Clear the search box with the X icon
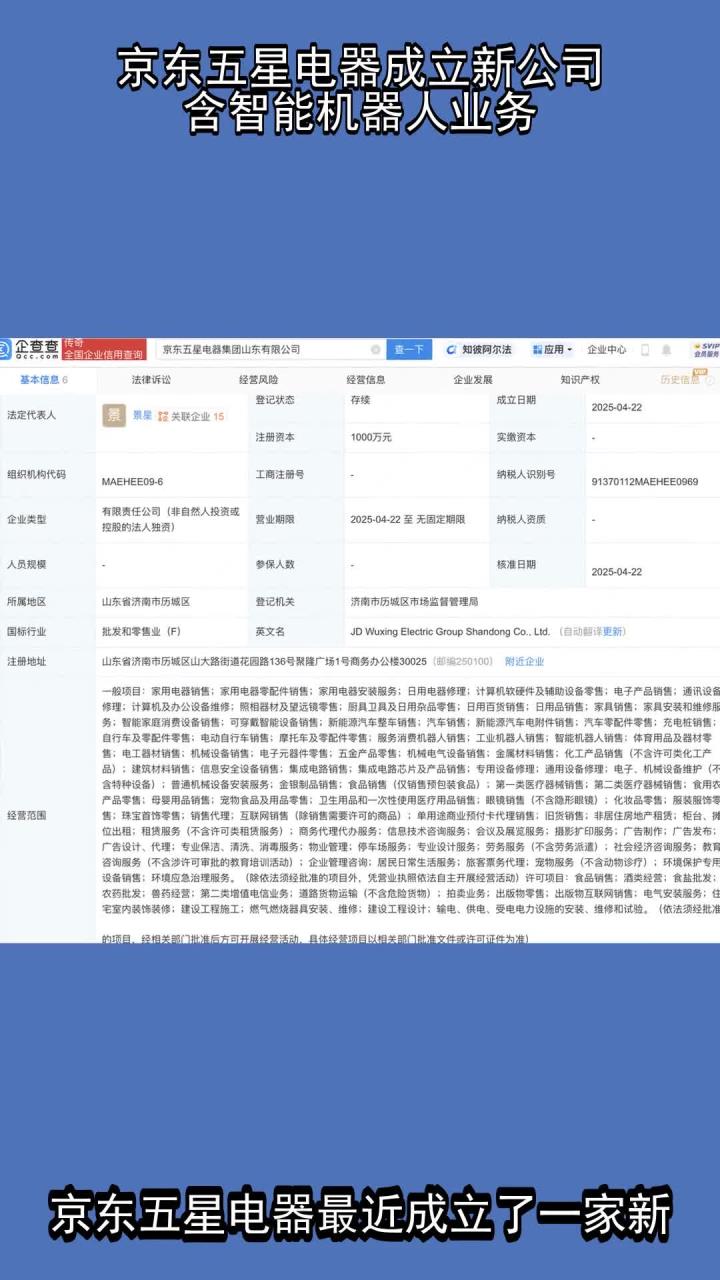Screen dimensions: 720x1280 pyautogui.click(x=375, y=350)
